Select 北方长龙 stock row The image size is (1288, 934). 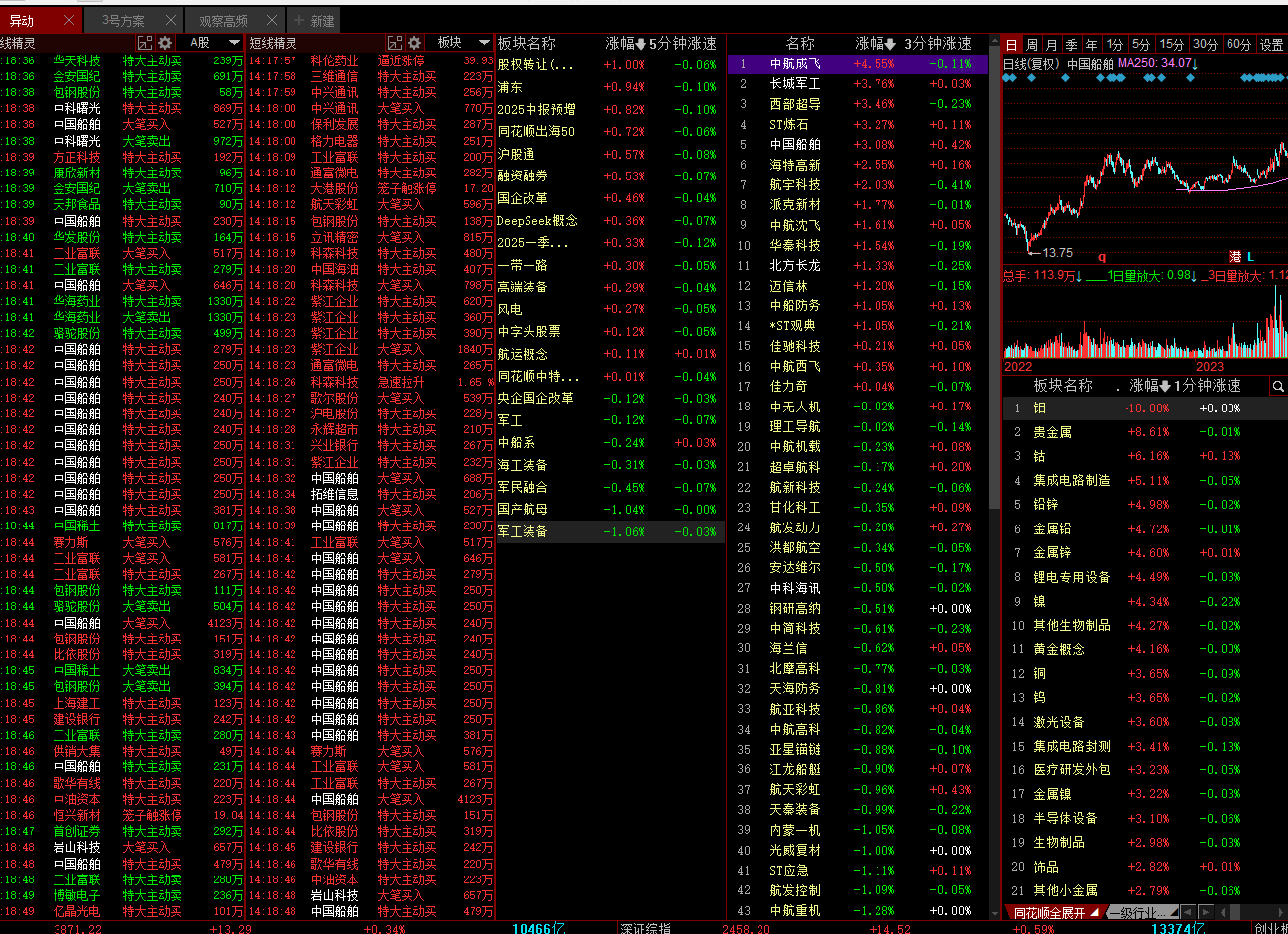(858, 266)
